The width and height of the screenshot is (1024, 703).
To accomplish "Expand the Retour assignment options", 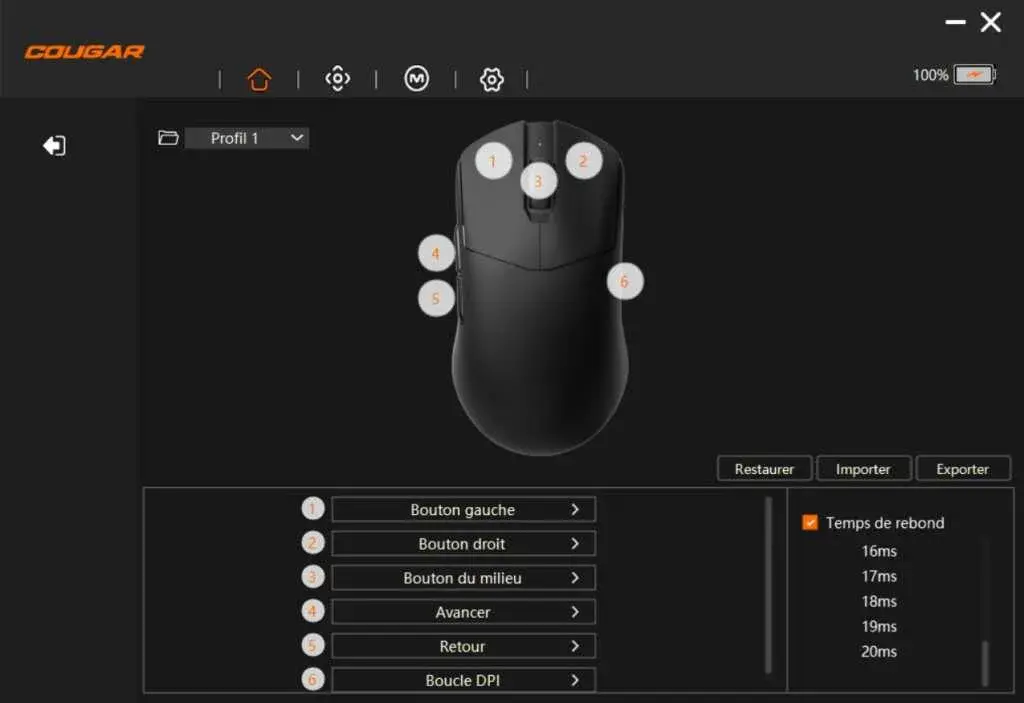I will (463, 646).
